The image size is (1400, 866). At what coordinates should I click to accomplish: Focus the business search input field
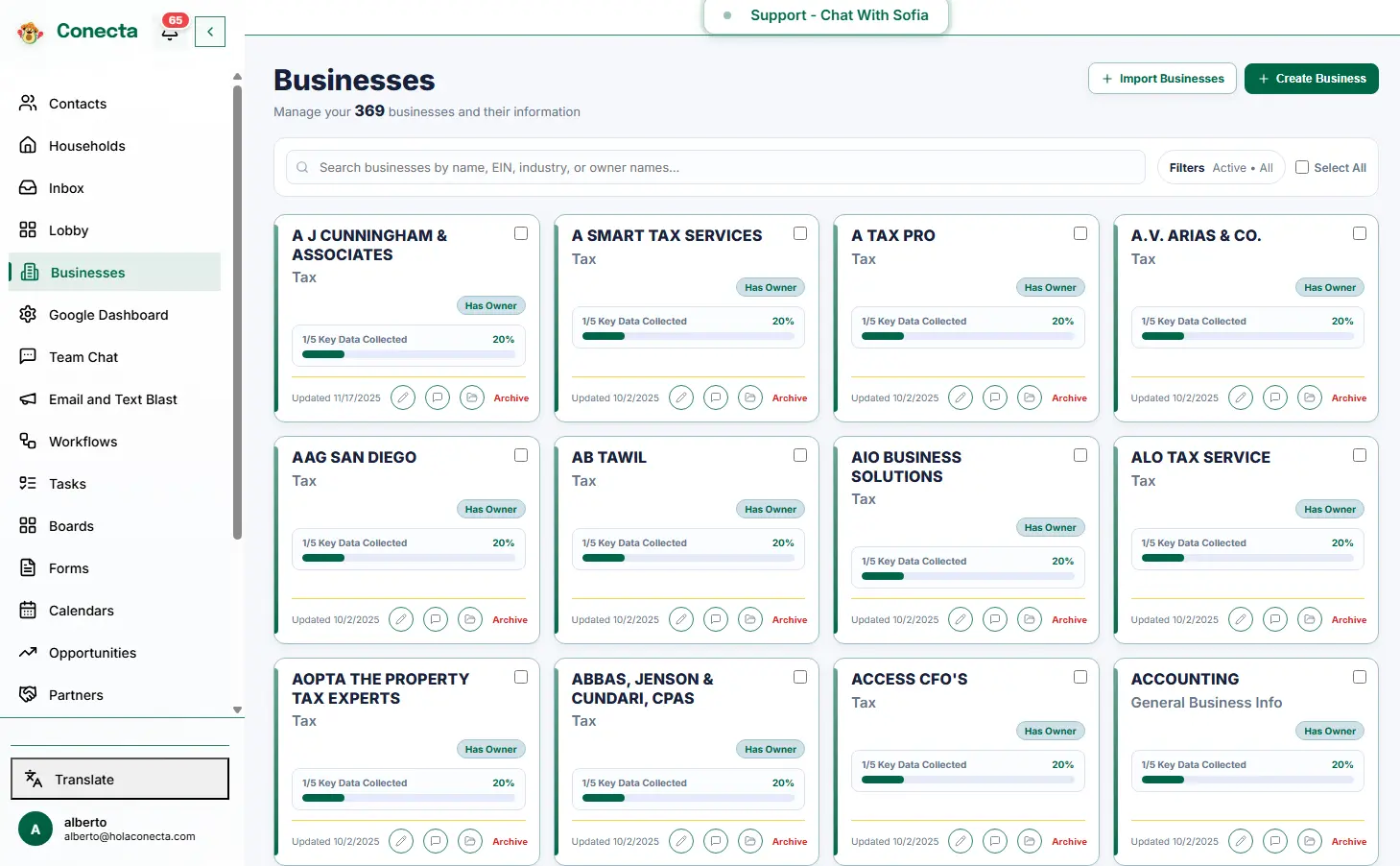coord(715,167)
